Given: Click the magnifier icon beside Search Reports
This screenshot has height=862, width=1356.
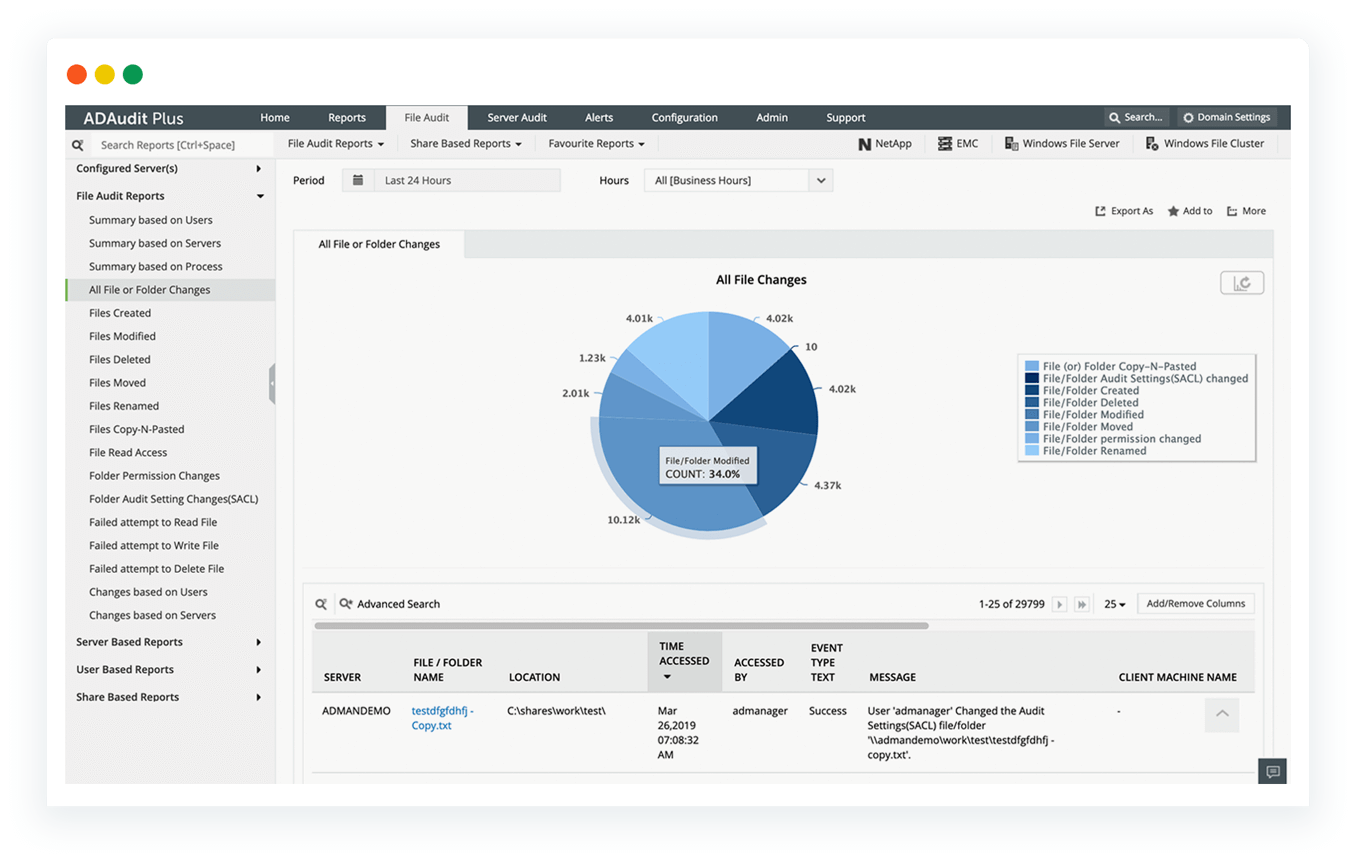Looking at the screenshot, I should [x=78, y=145].
